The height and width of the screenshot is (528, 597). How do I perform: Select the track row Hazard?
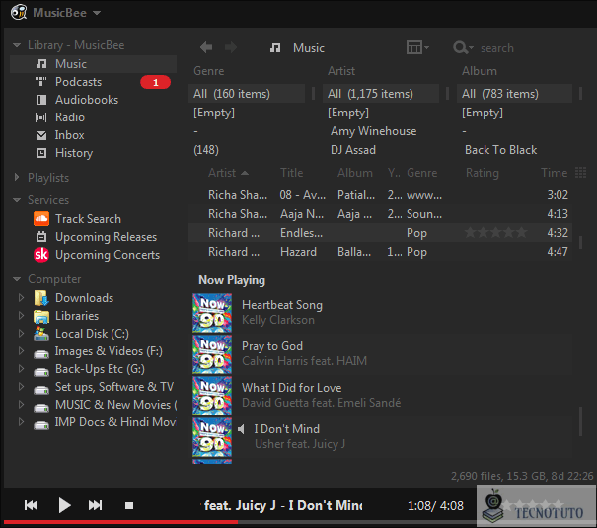click(380, 252)
